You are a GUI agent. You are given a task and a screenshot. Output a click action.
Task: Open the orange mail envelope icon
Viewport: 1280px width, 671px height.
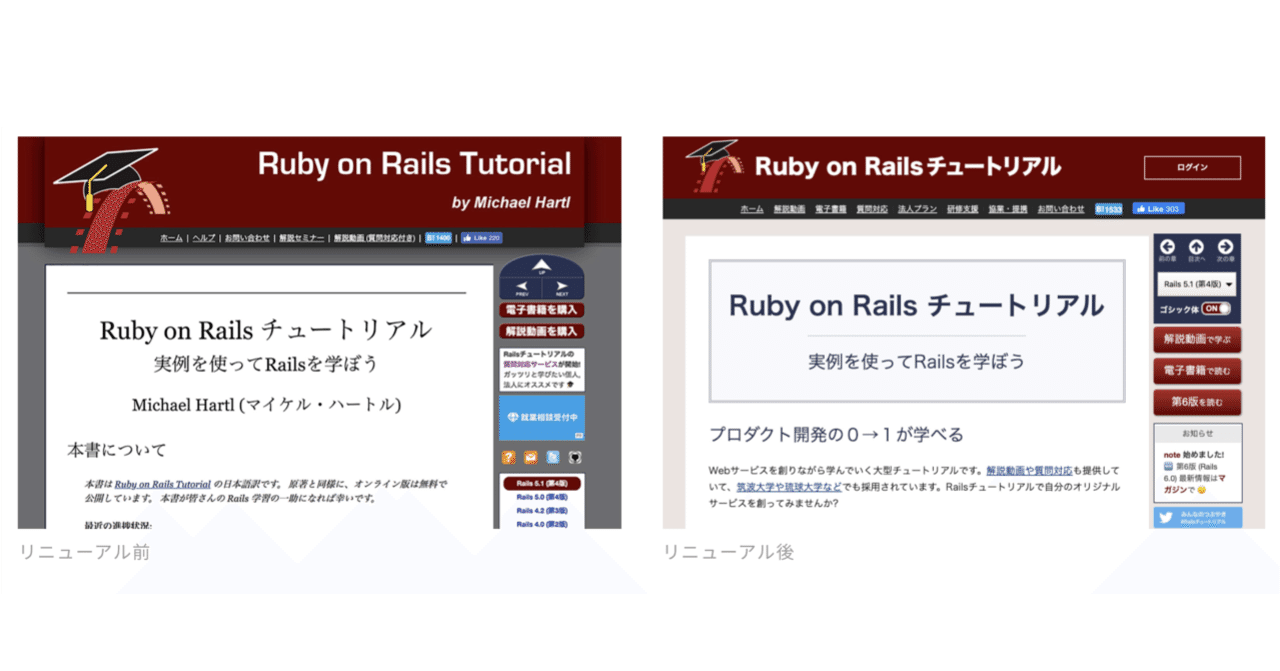pos(530,457)
